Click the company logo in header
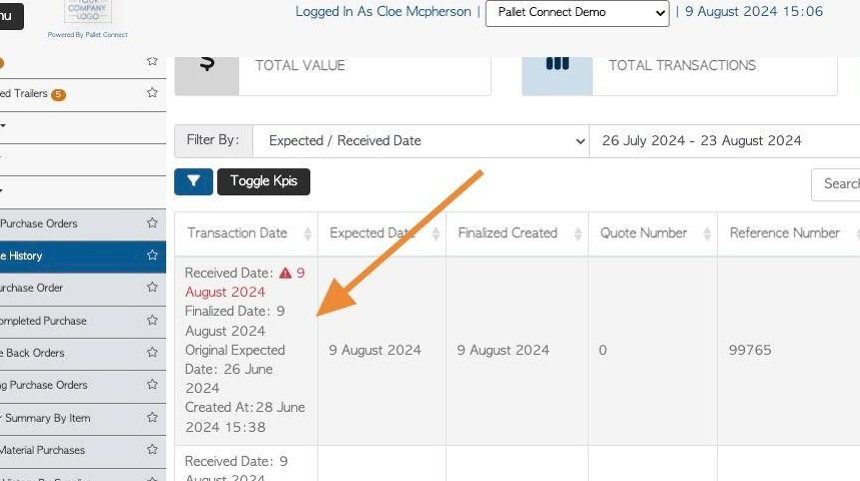 point(88,11)
